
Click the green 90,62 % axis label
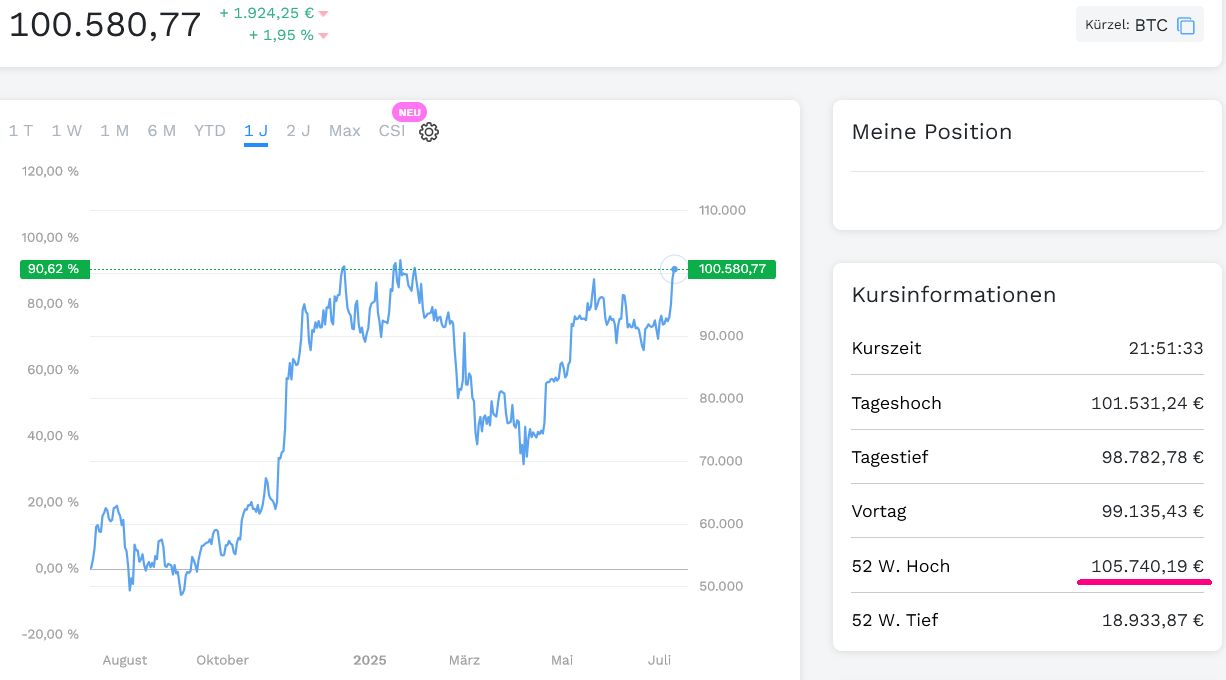54,269
